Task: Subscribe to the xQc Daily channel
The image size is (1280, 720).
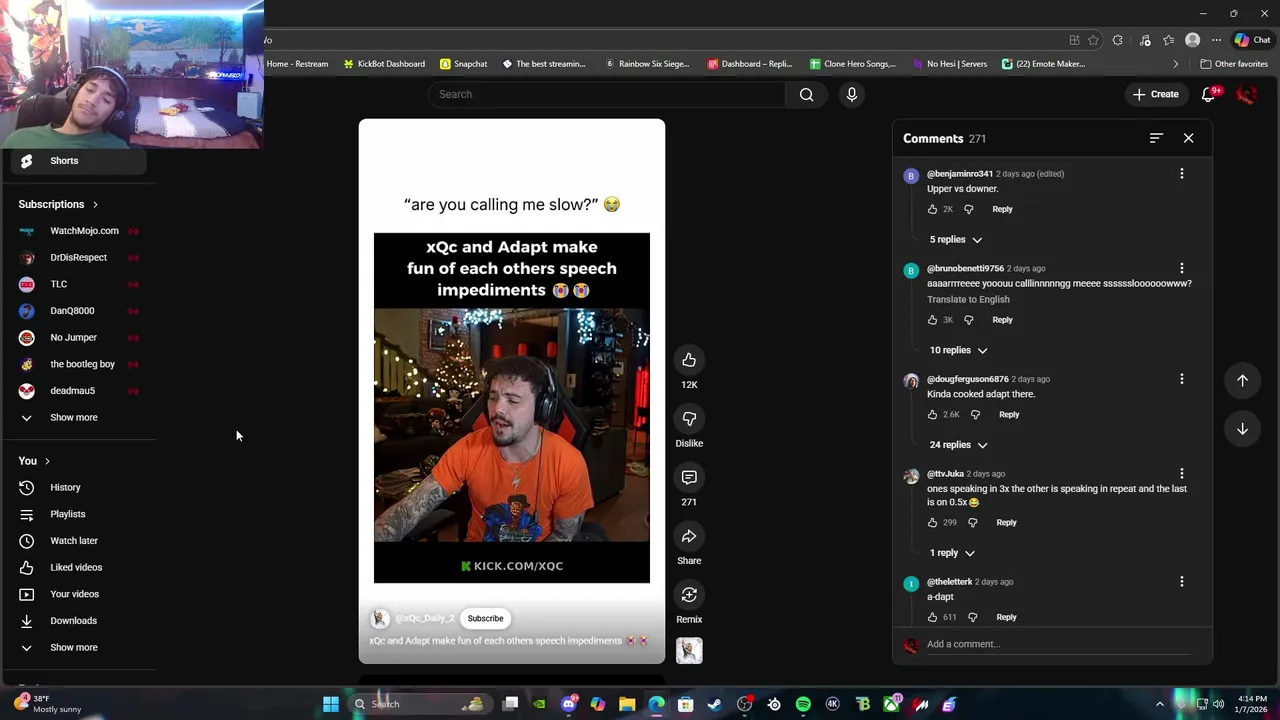Action: point(485,618)
